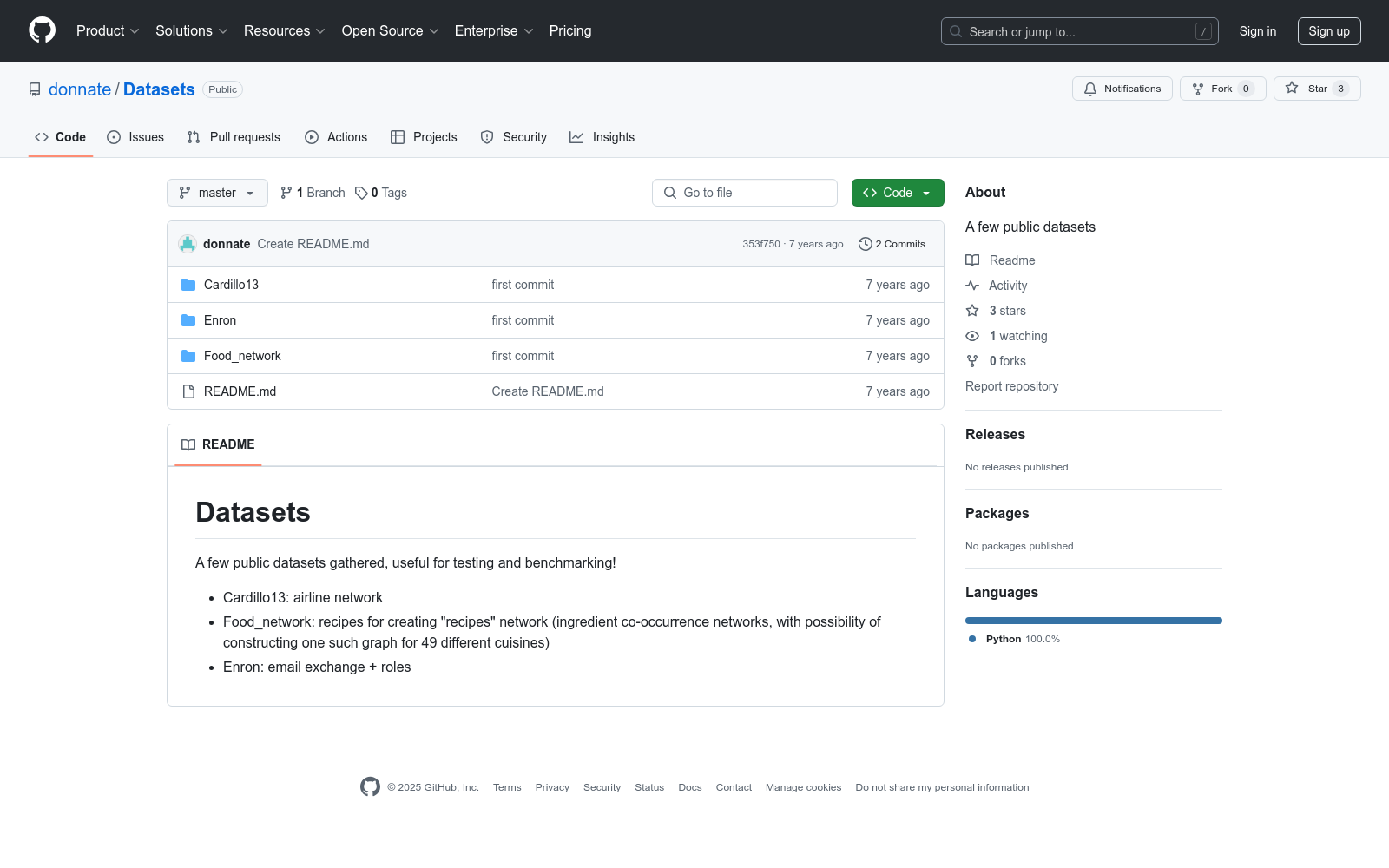Click the pulse icon beside Activity

[x=972, y=286]
